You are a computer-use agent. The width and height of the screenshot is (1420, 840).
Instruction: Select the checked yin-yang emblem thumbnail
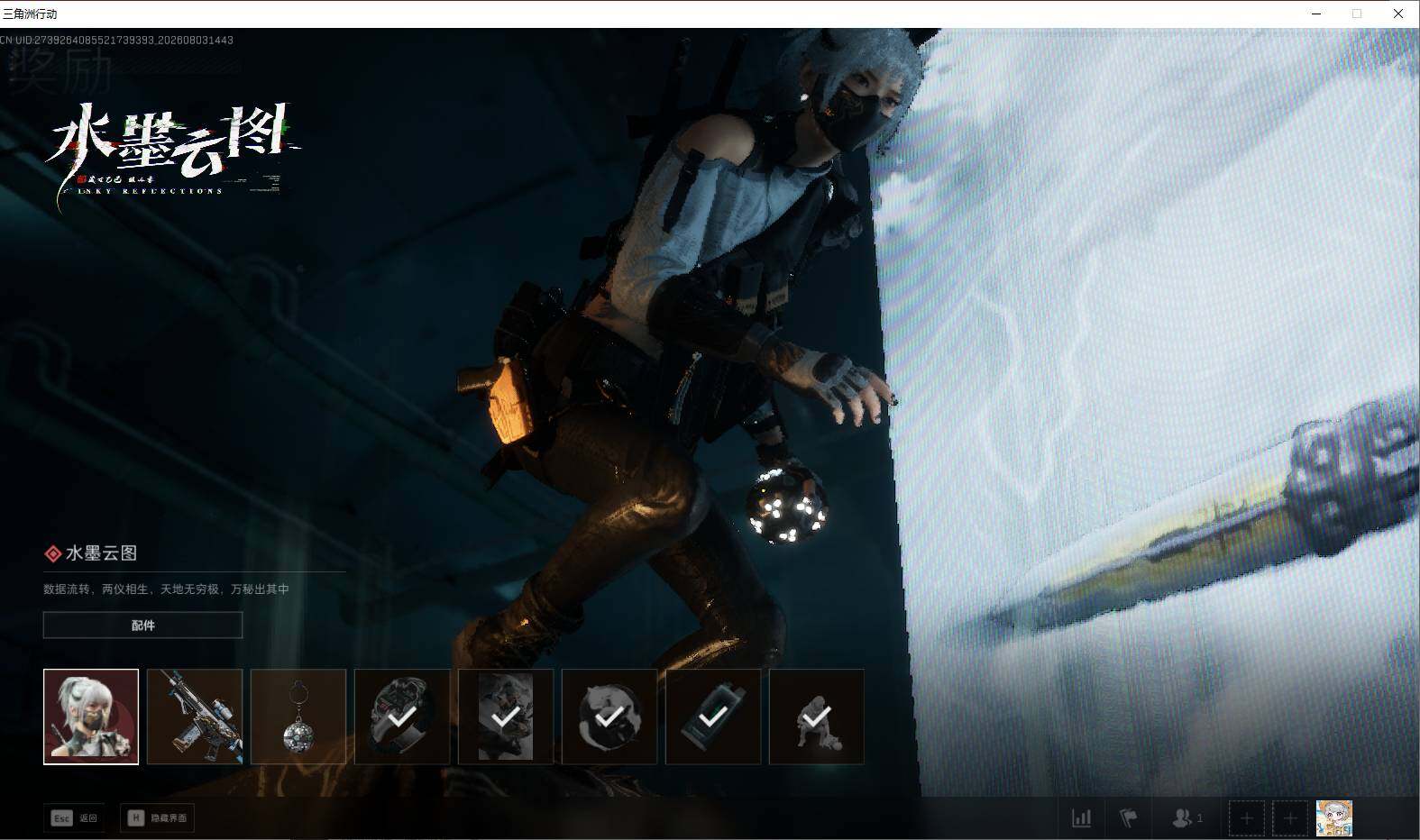609,717
